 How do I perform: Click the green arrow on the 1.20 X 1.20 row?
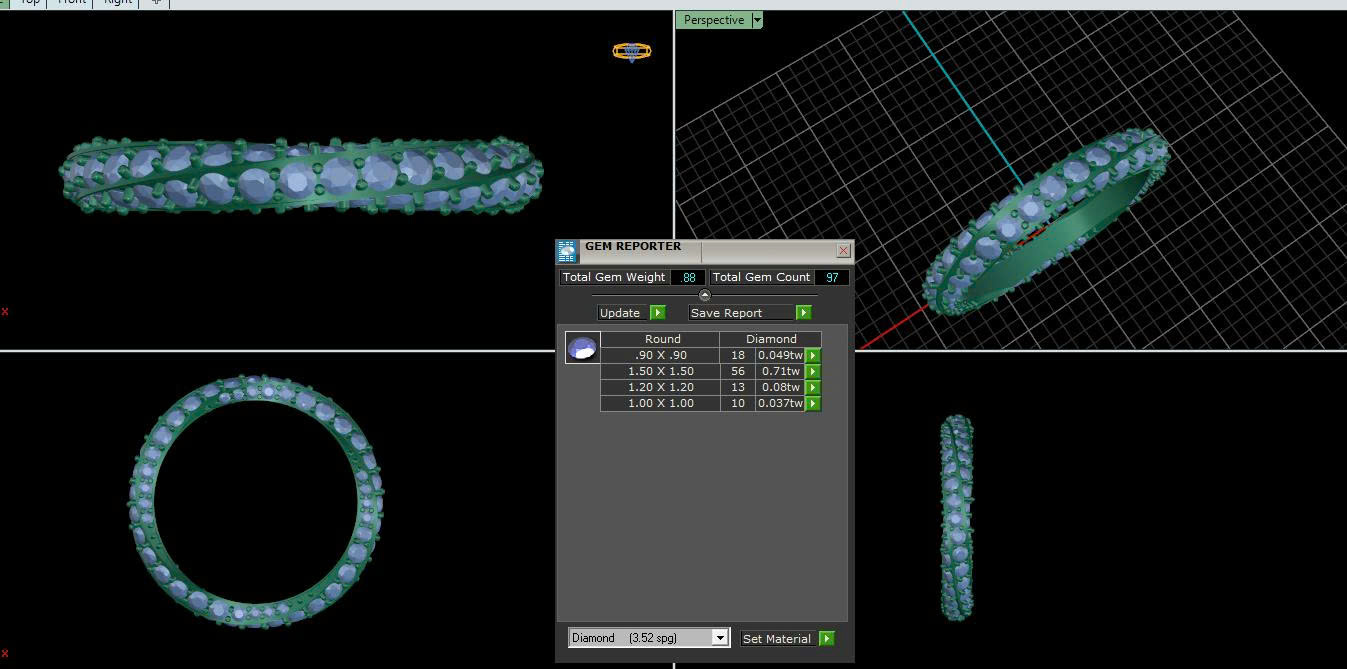[813, 387]
